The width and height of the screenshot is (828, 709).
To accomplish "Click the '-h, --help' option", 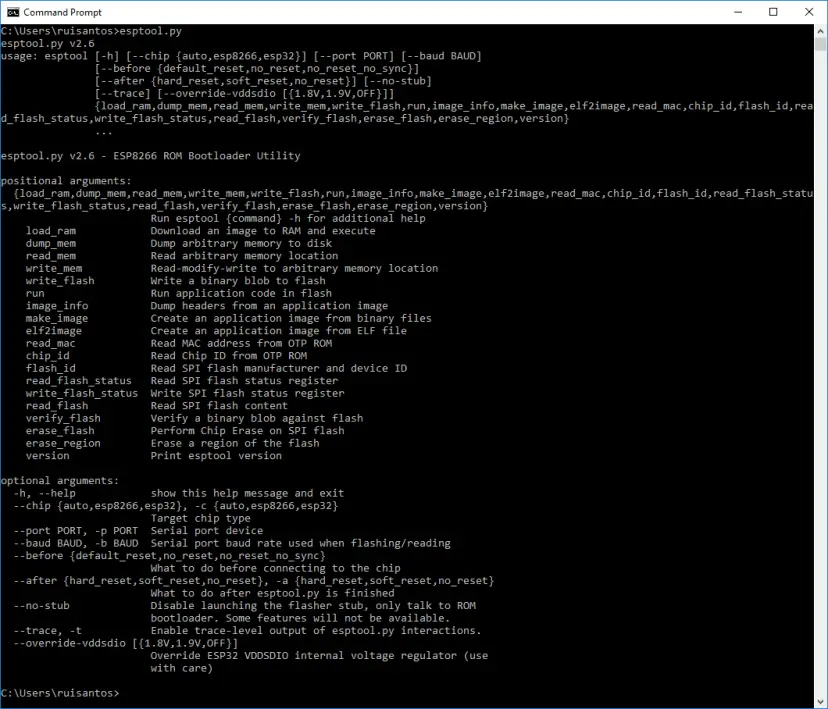I will point(44,493).
